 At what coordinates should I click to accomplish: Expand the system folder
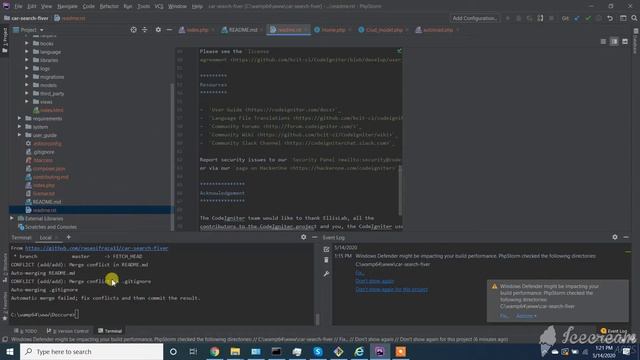click(19, 127)
